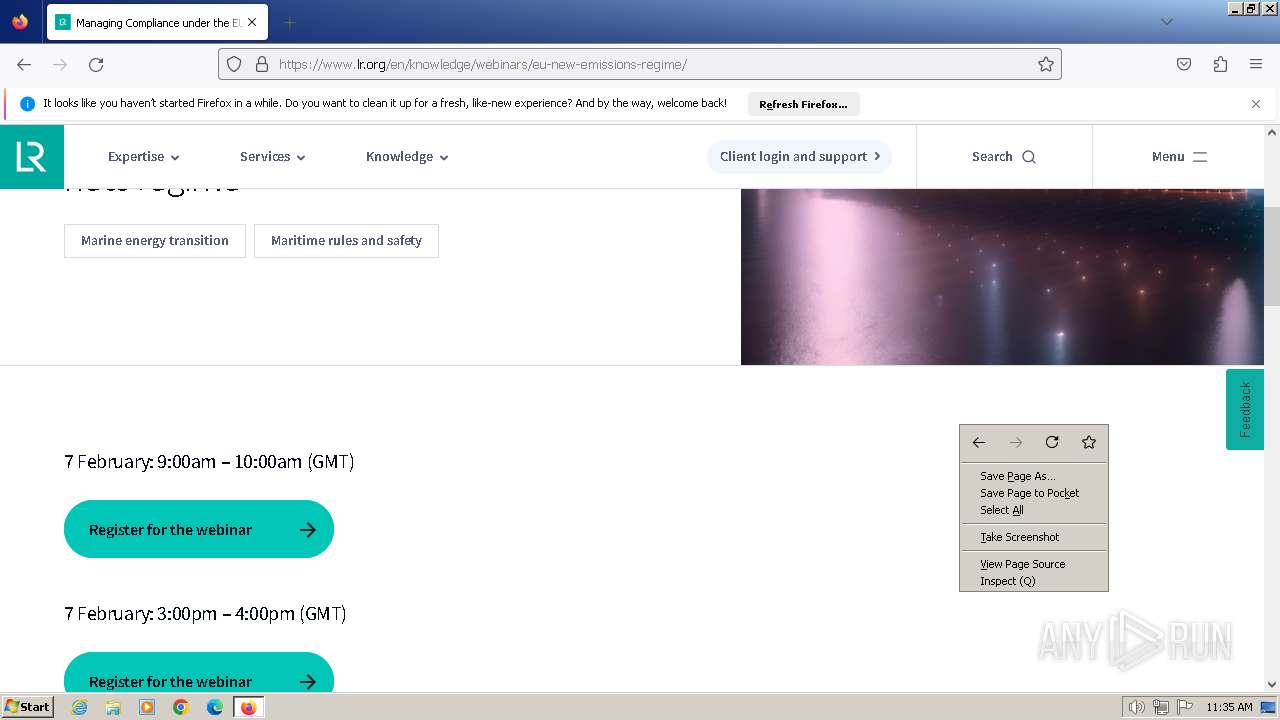The width and height of the screenshot is (1280, 720).
Task: Click the Action Center flag tray icon
Action: click(1185, 707)
